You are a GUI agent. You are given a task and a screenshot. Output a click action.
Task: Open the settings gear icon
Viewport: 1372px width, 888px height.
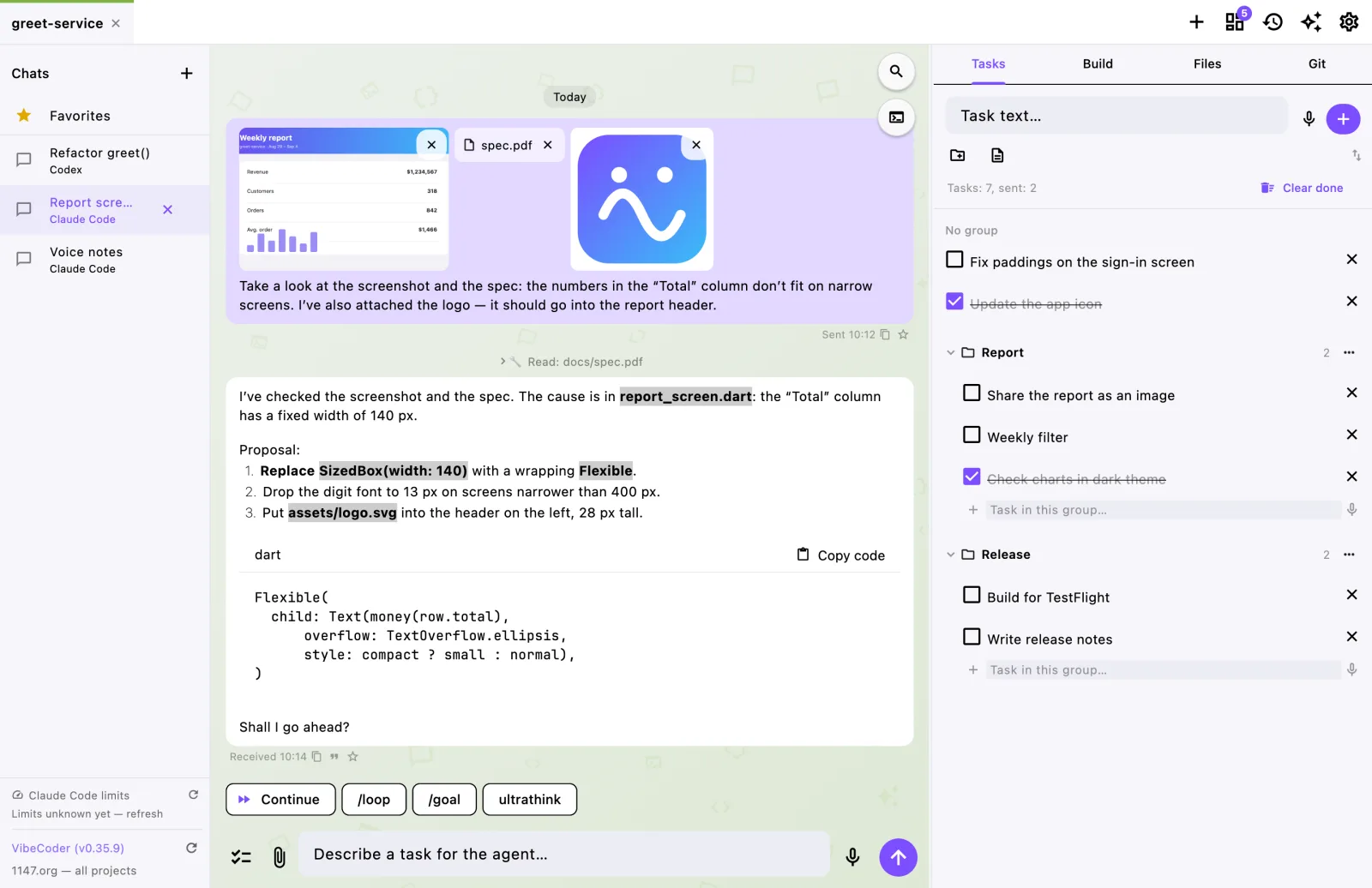(1349, 22)
